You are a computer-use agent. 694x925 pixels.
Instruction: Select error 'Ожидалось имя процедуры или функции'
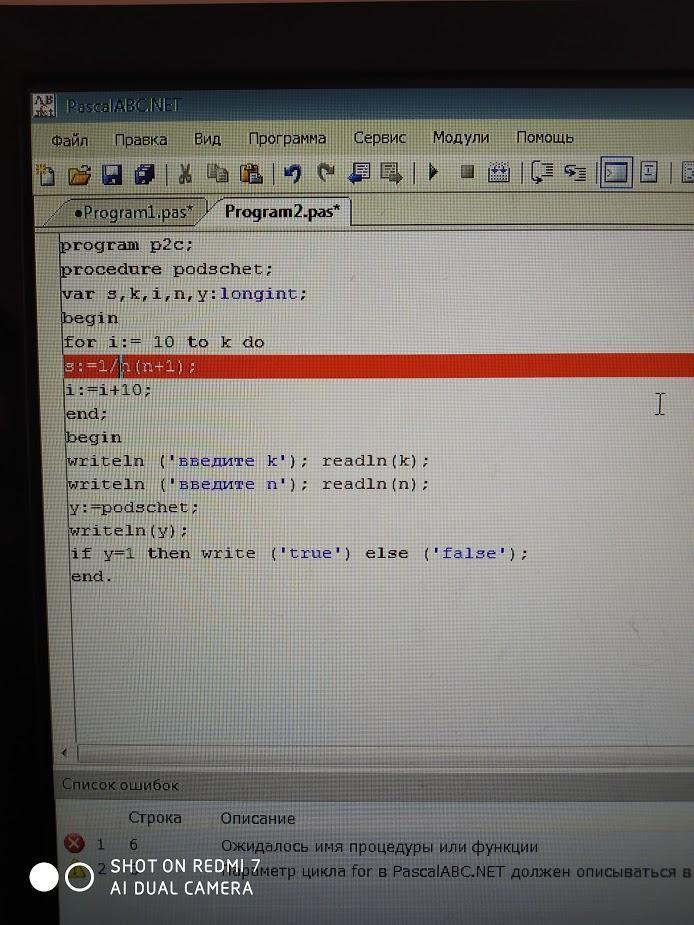click(x=379, y=847)
